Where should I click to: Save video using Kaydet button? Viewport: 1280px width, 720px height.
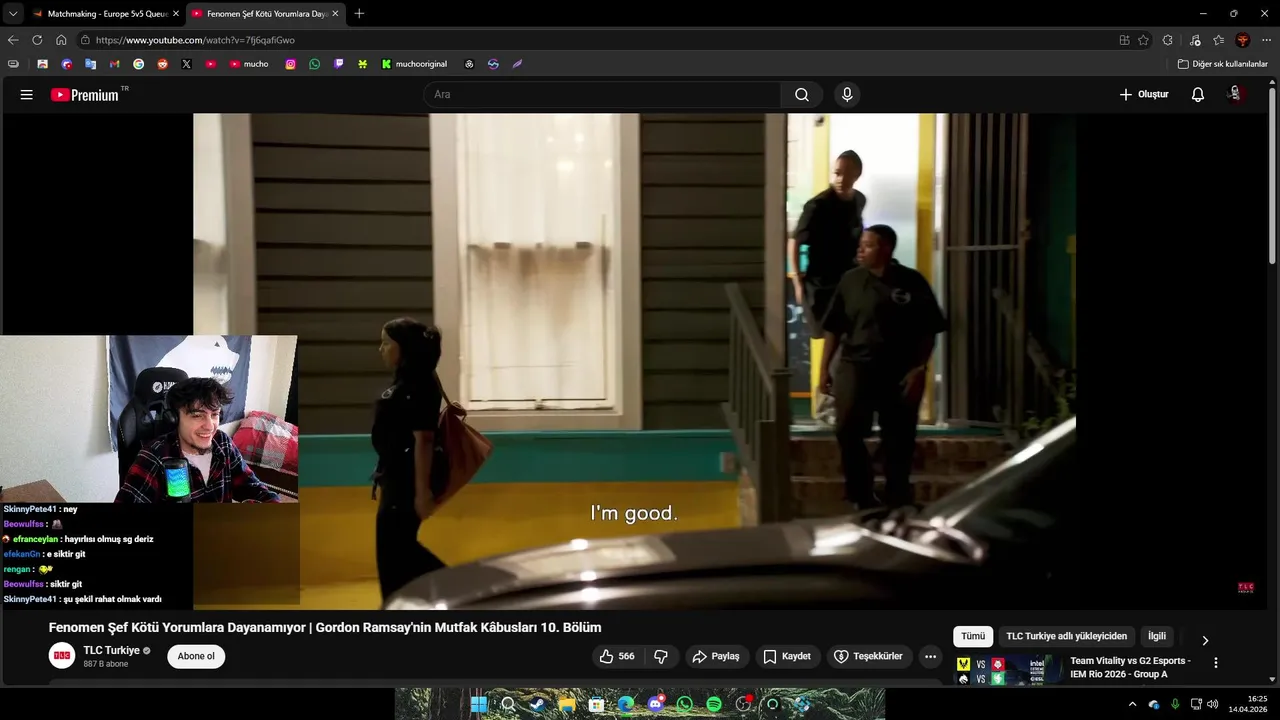(x=788, y=657)
